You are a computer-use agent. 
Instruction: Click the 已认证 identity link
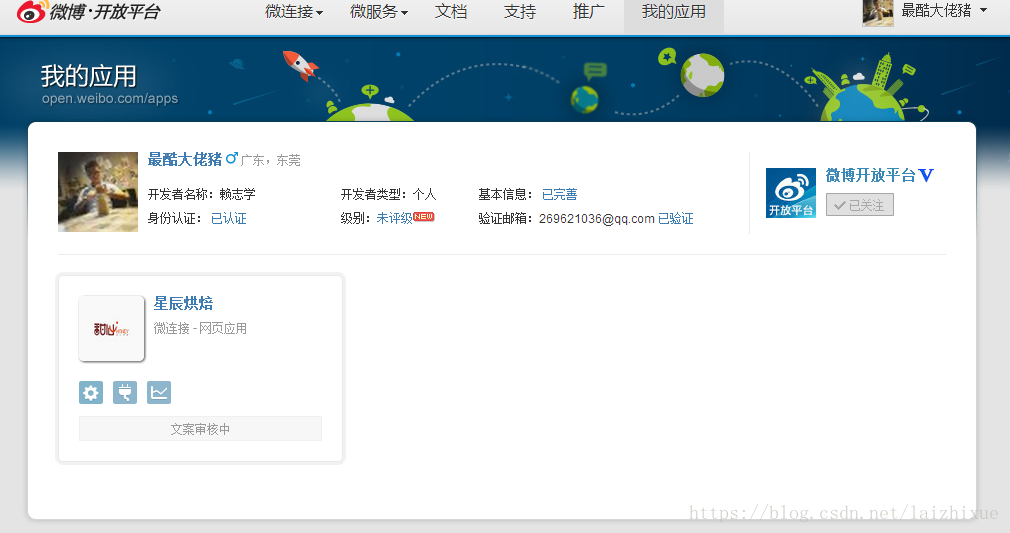click(x=229, y=218)
